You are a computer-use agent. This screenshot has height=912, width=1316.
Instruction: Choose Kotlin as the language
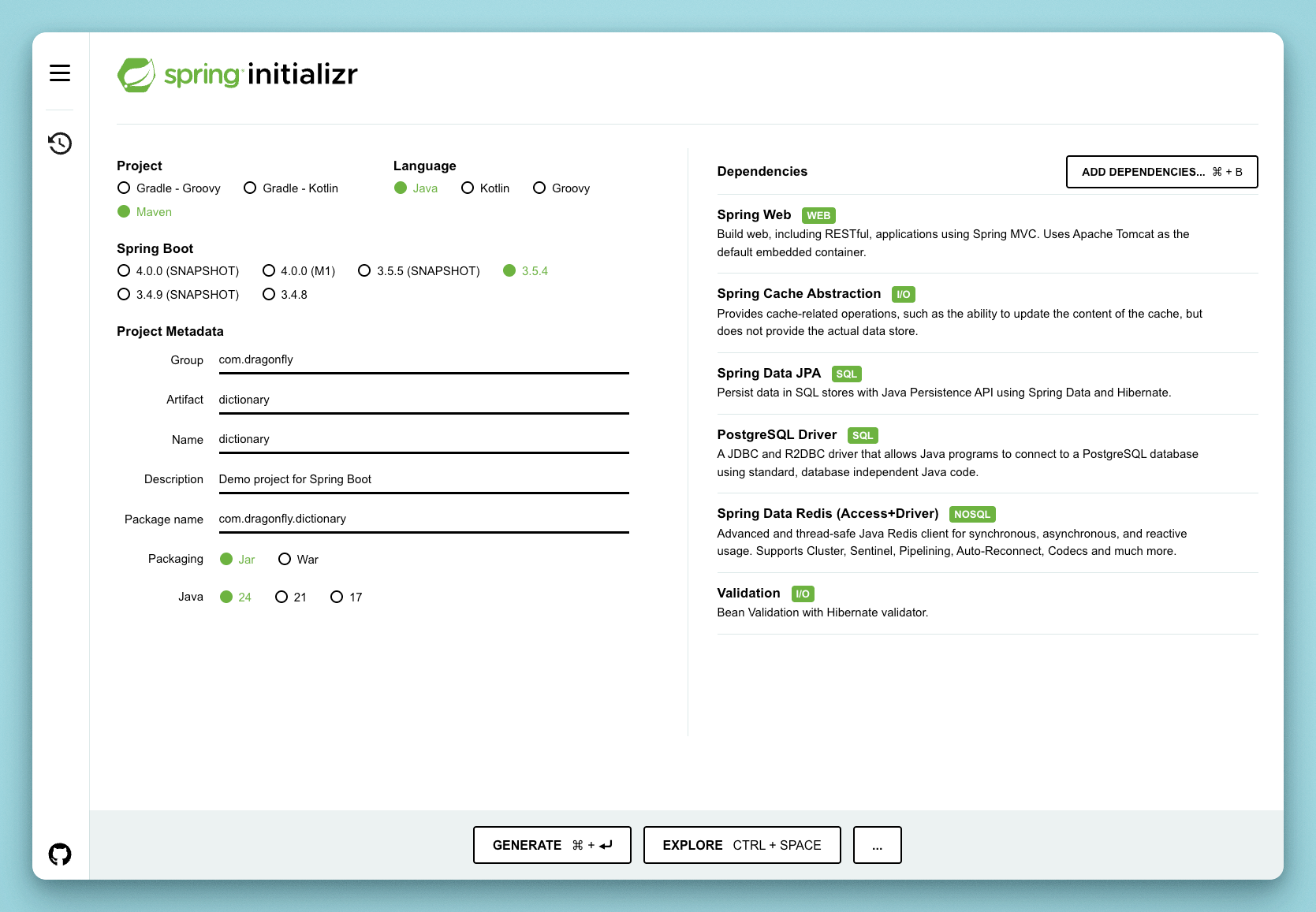(468, 188)
